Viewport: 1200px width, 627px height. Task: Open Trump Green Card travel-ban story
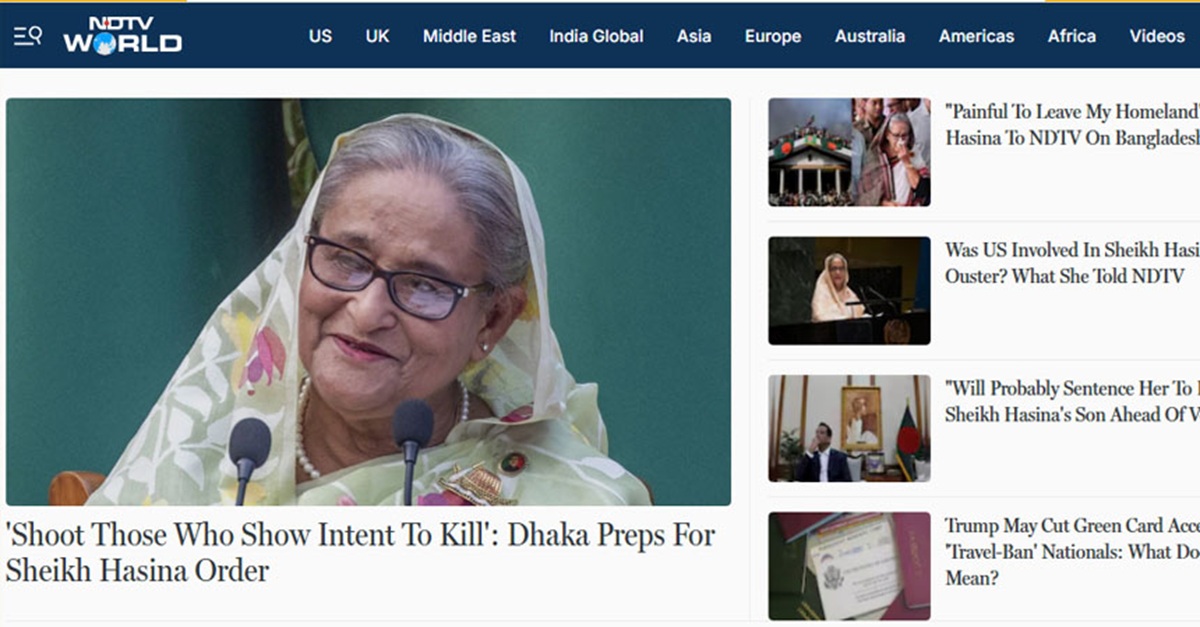click(1072, 552)
